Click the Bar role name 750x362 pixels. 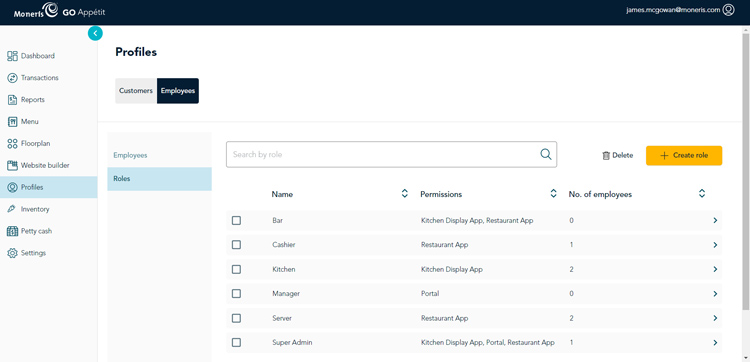click(x=277, y=220)
